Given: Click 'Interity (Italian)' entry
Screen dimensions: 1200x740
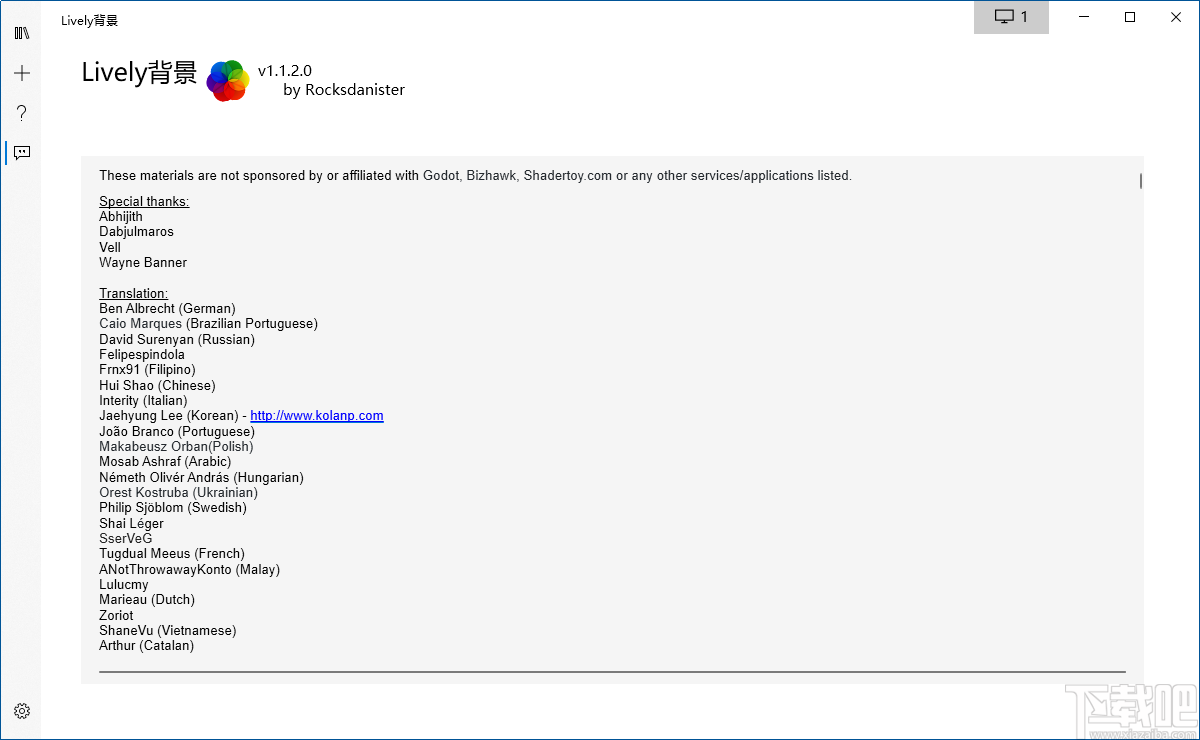Looking at the screenshot, I should pos(143,400).
